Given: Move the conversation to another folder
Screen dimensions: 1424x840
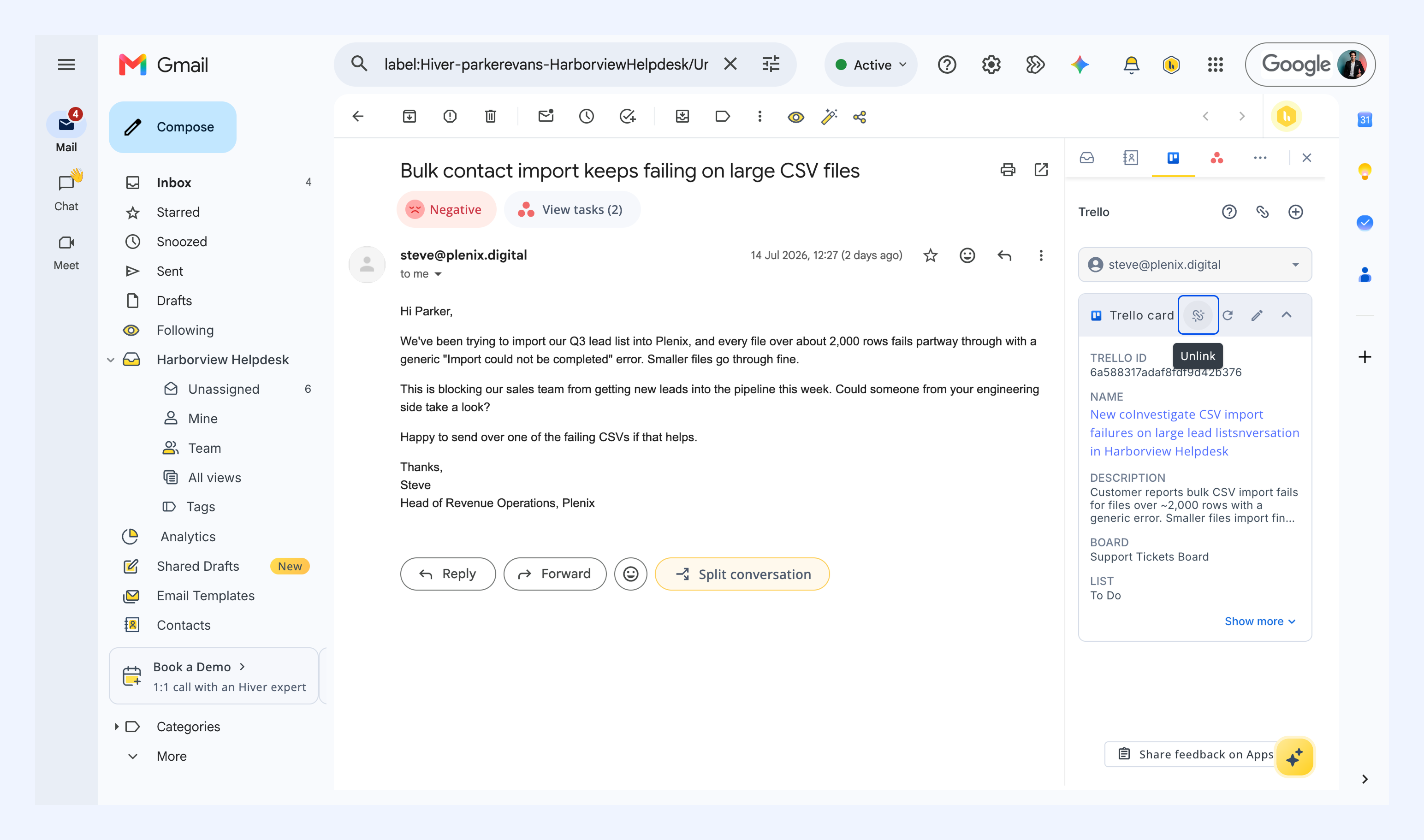Looking at the screenshot, I should pos(682,117).
